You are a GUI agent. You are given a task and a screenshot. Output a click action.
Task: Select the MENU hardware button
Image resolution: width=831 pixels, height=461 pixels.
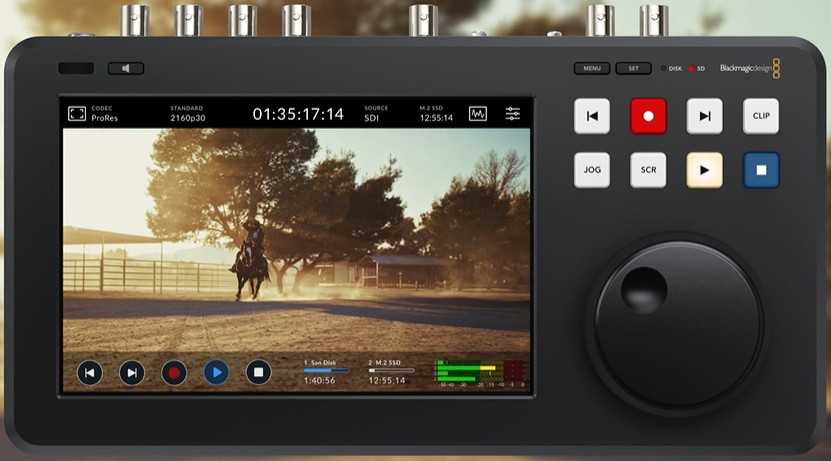coord(592,68)
